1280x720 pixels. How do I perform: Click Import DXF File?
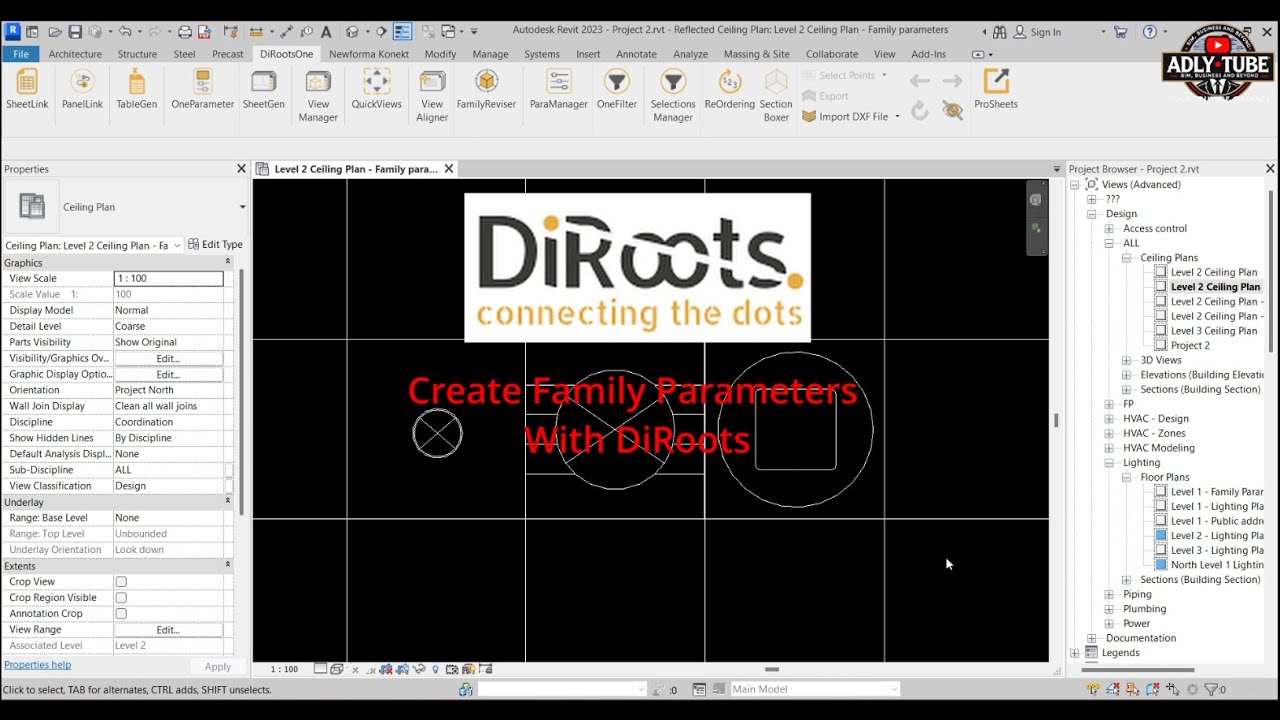click(x=851, y=117)
